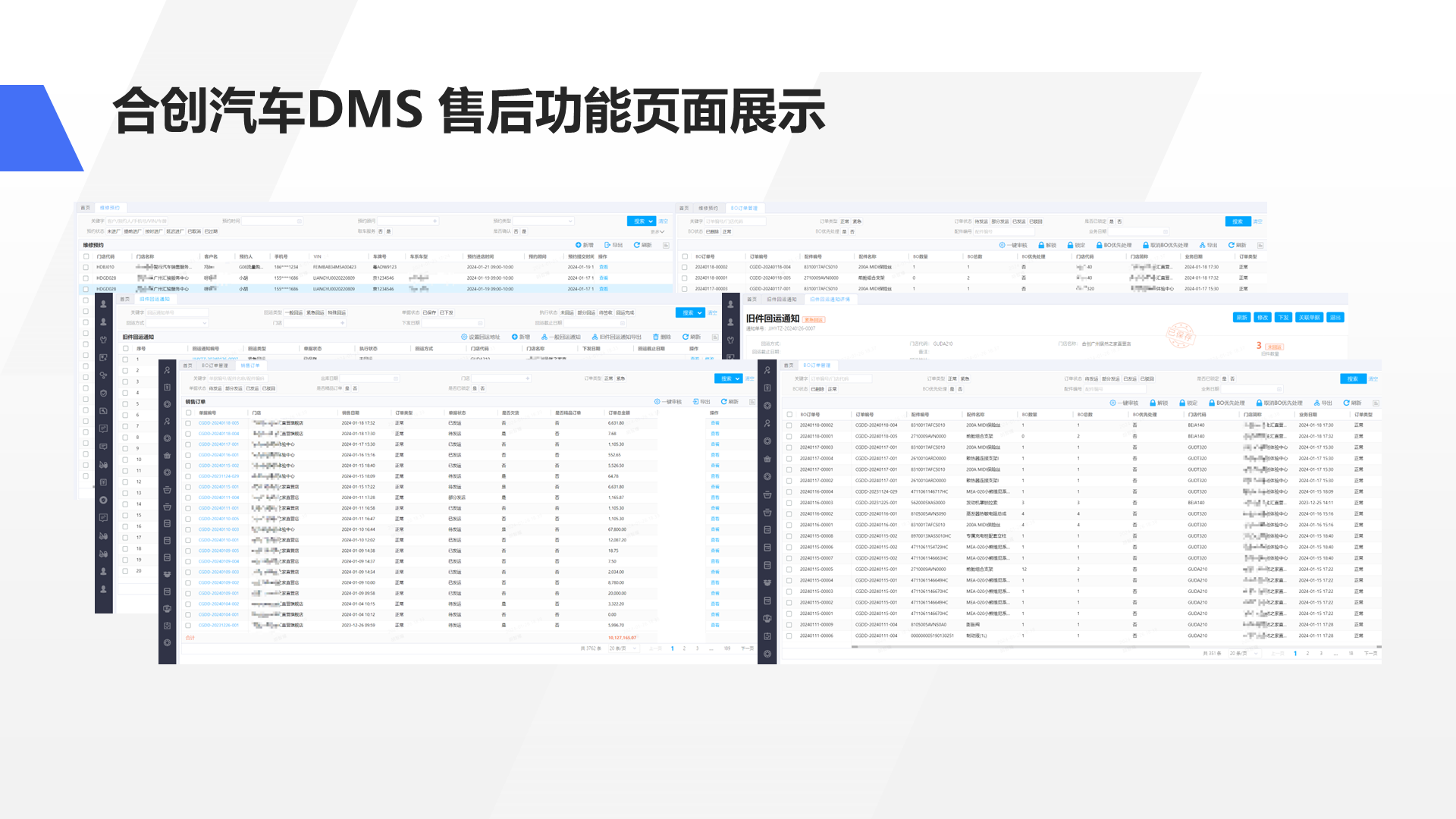The height and width of the screenshot is (819, 1456).
Task: Click the 设置回运地址 gear icon
Action: [x=463, y=337]
